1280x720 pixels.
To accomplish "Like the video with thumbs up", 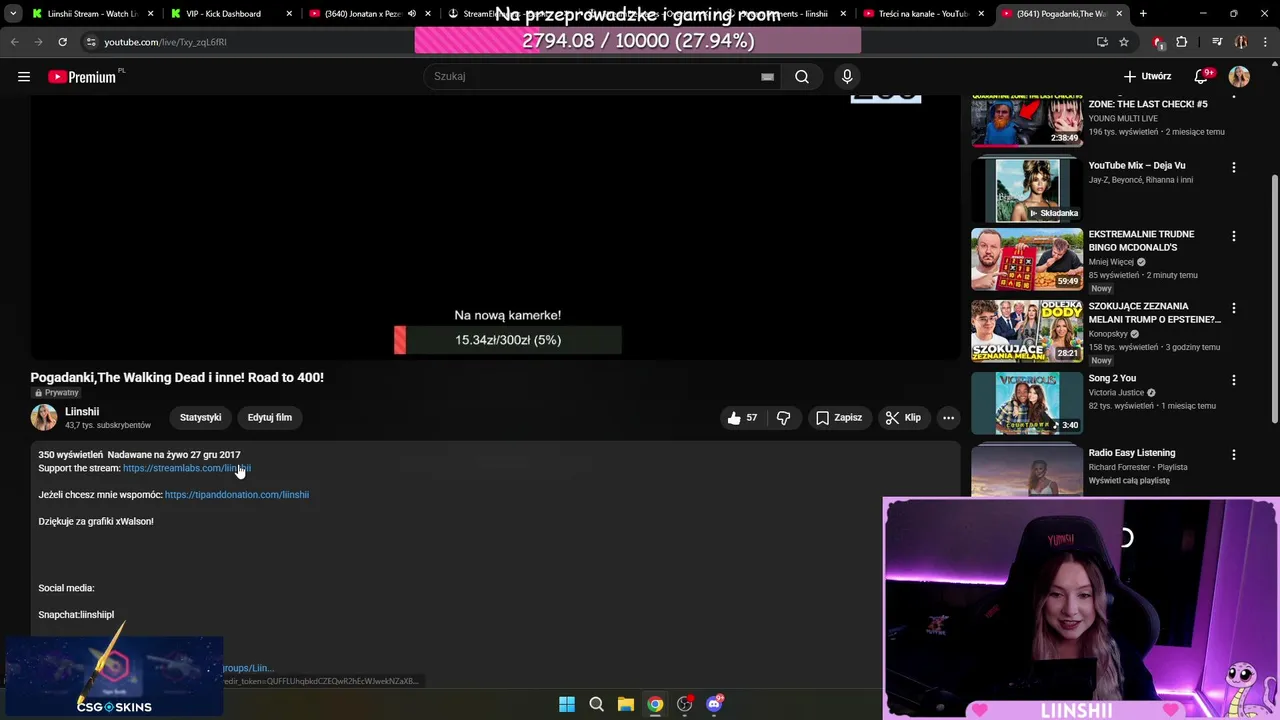I will 742,418.
